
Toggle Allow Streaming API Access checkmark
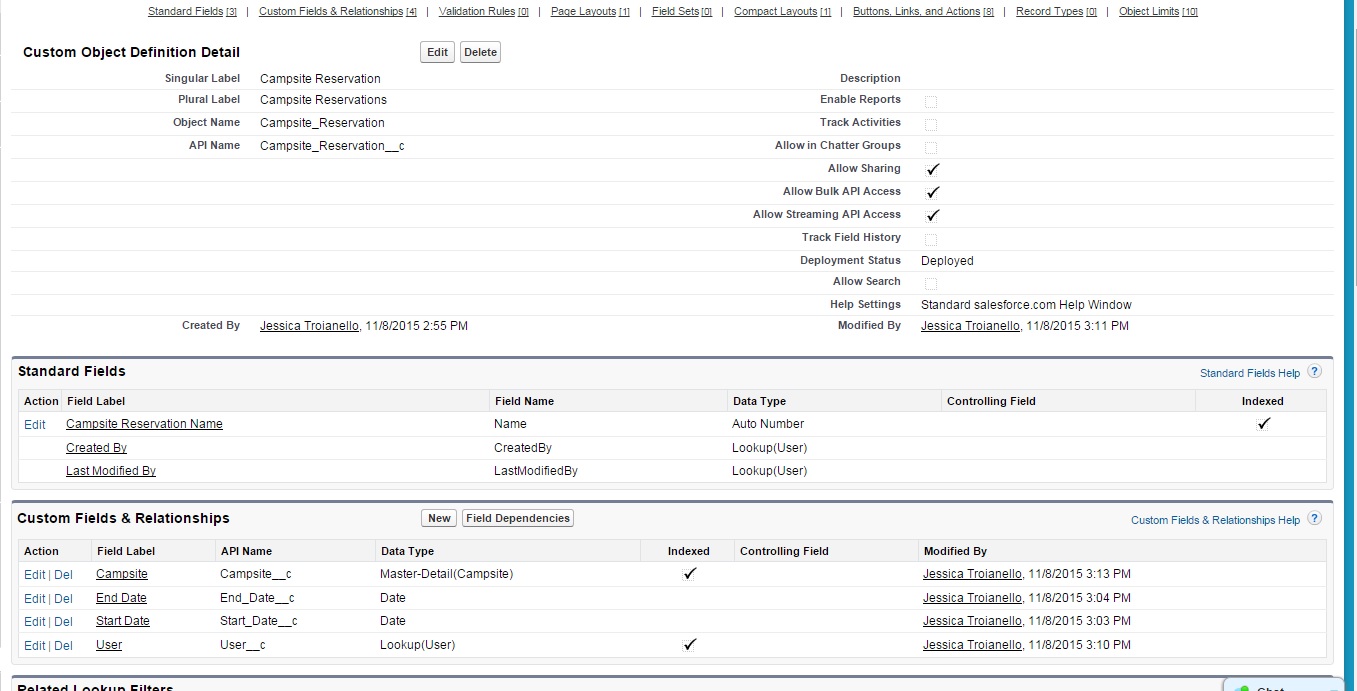933,215
